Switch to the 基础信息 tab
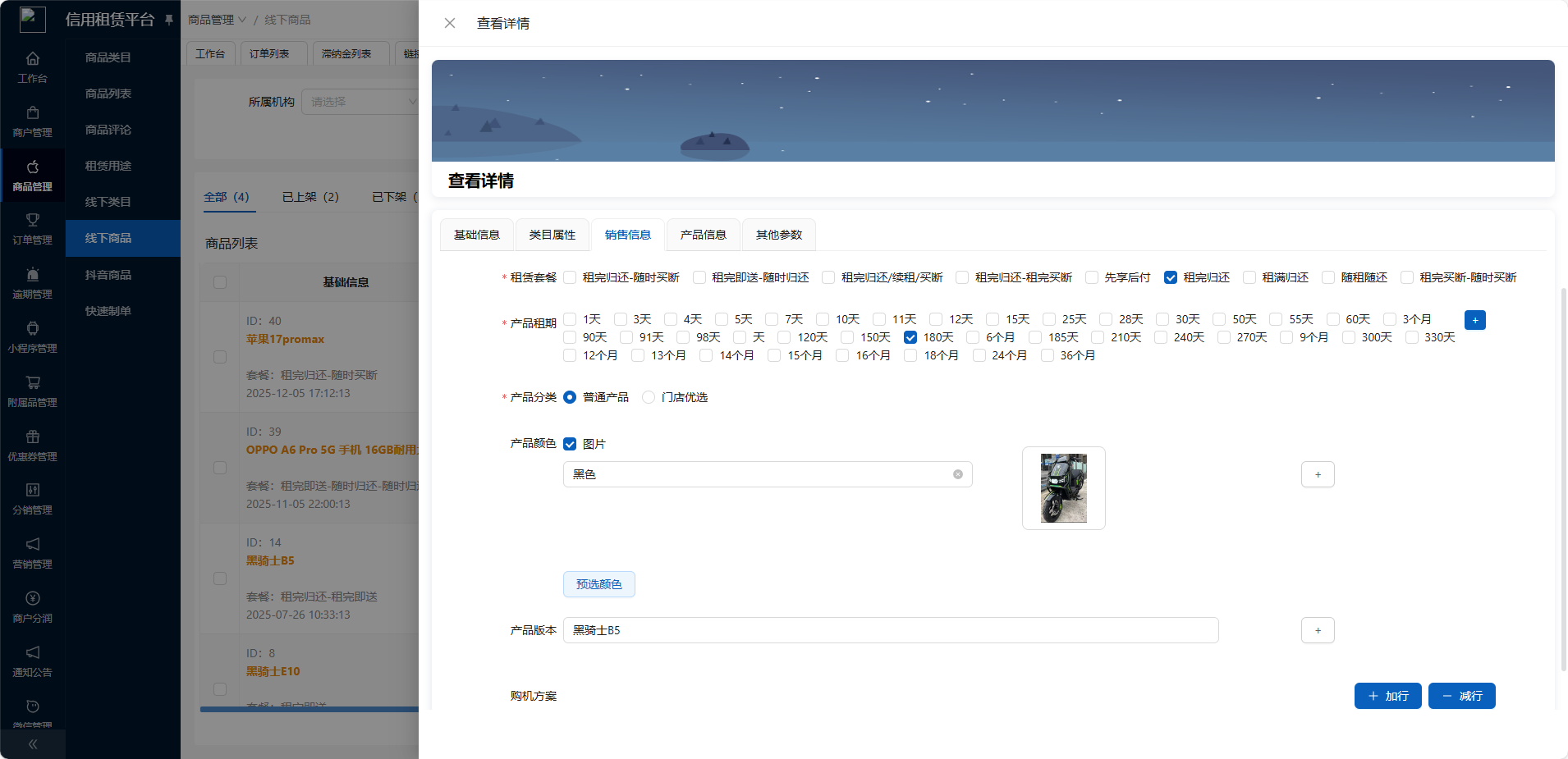Image resolution: width=1568 pixels, height=759 pixels. click(476, 235)
